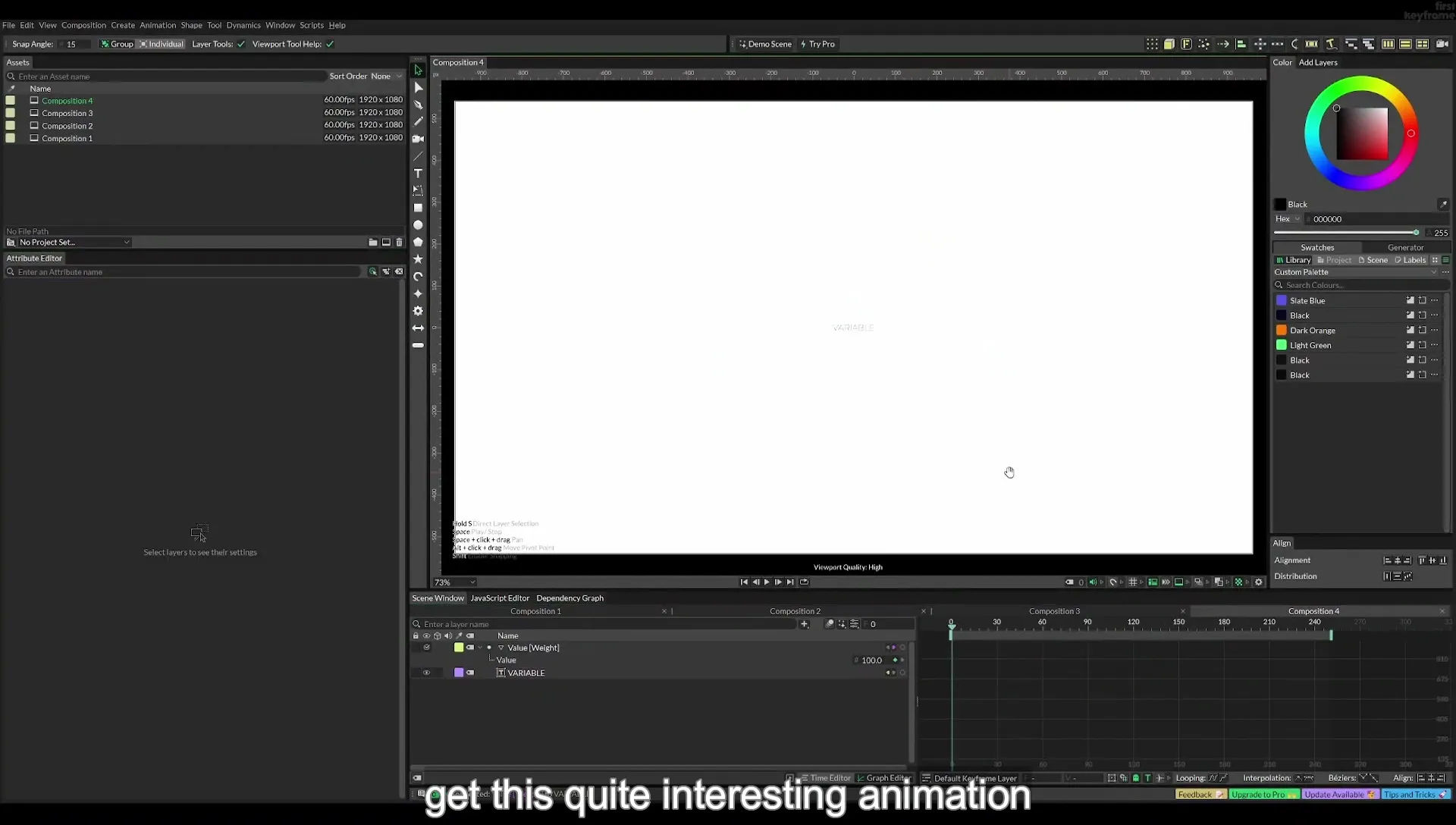Select the Text tool in the toolbar
Viewport: 1456px width, 825px height.
pyautogui.click(x=418, y=174)
